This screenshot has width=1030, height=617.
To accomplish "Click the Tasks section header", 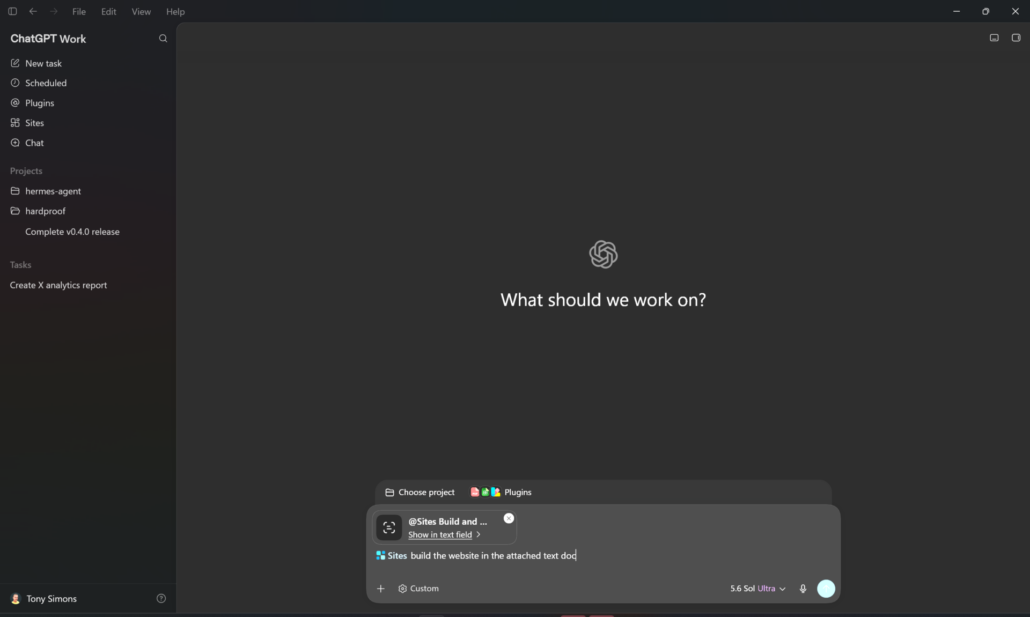I will (20, 265).
